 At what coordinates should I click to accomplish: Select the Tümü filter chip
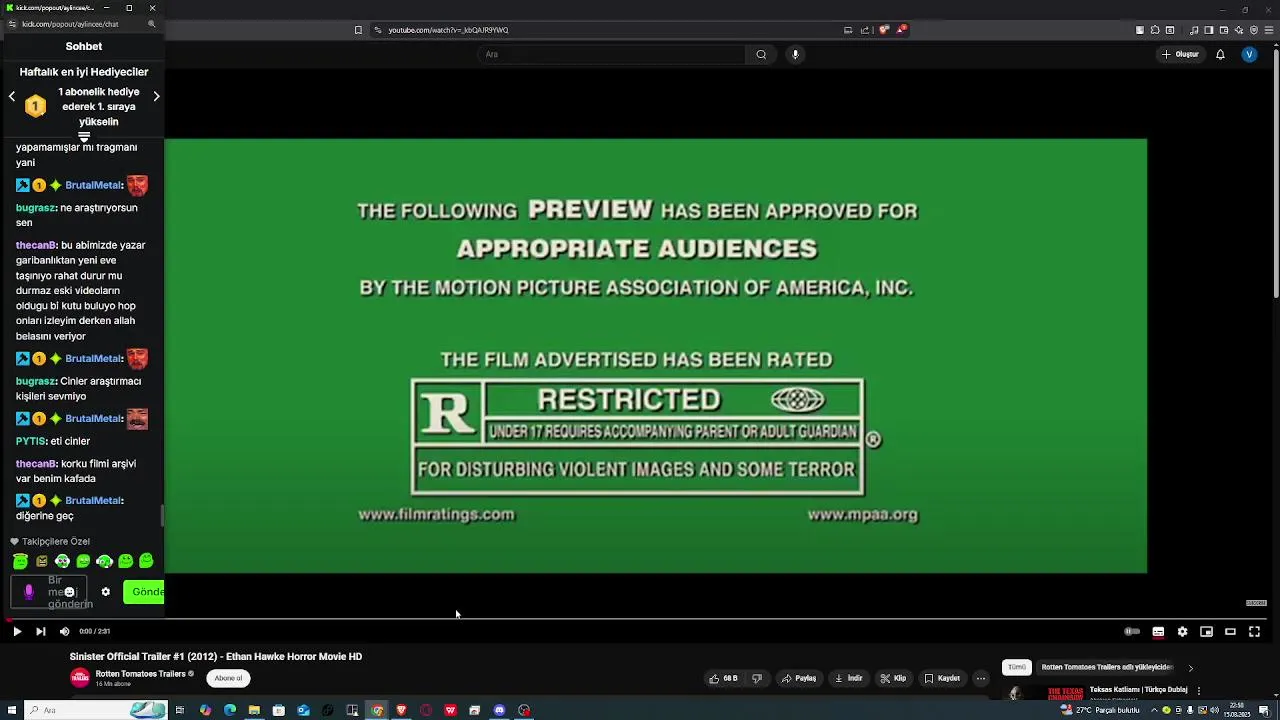pyautogui.click(x=1017, y=667)
